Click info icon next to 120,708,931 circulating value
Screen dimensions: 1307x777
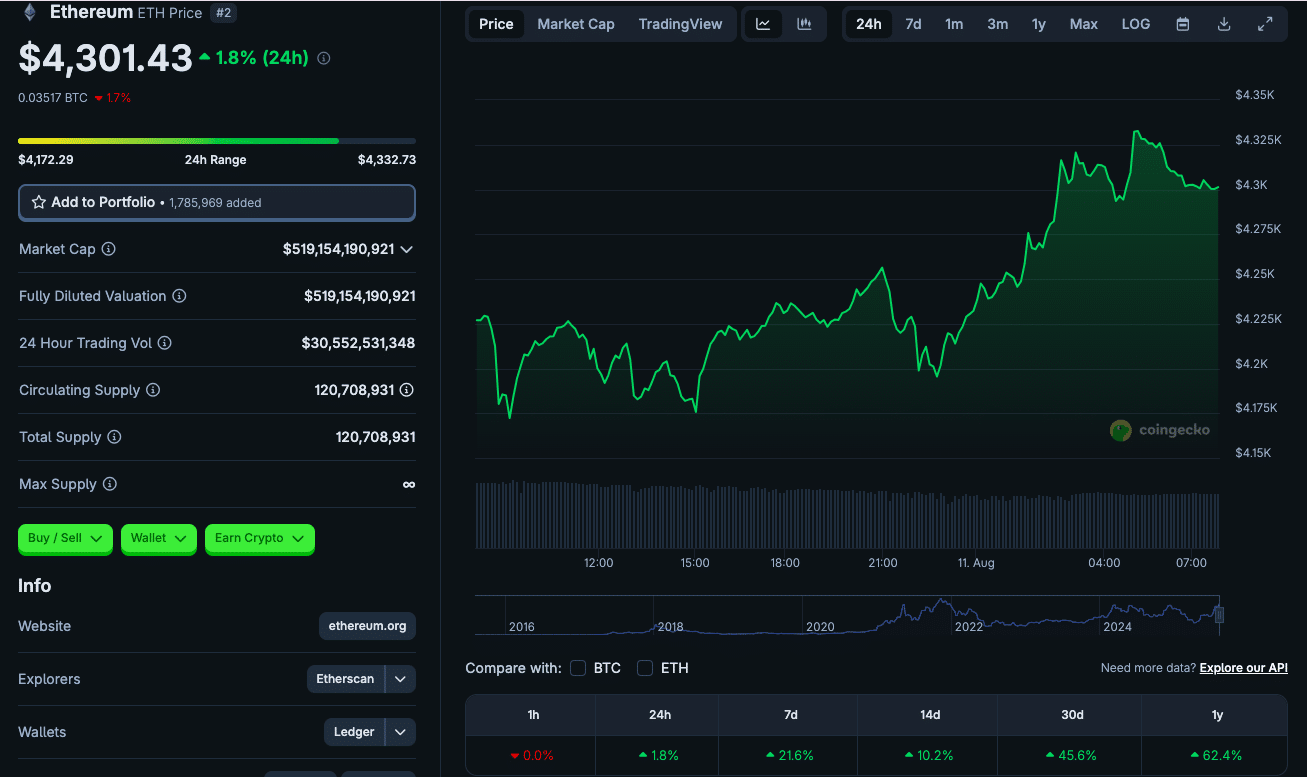pos(407,390)
